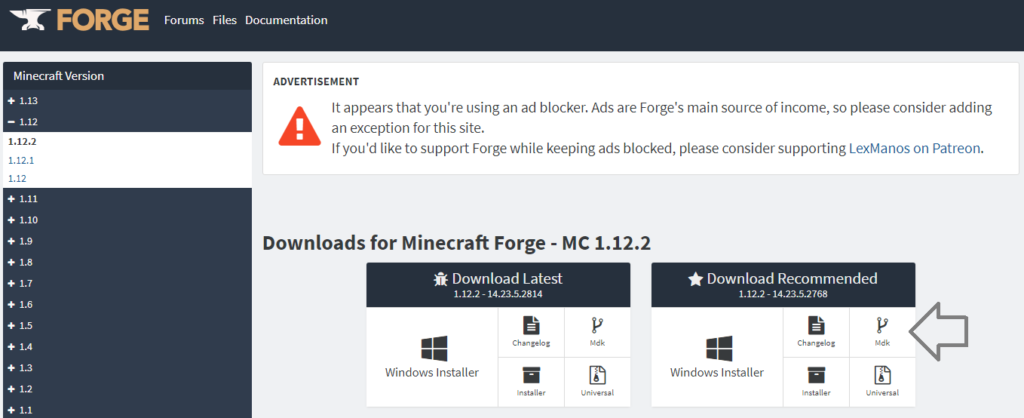Open Changelog under Download Recommended

coord(816,332)
